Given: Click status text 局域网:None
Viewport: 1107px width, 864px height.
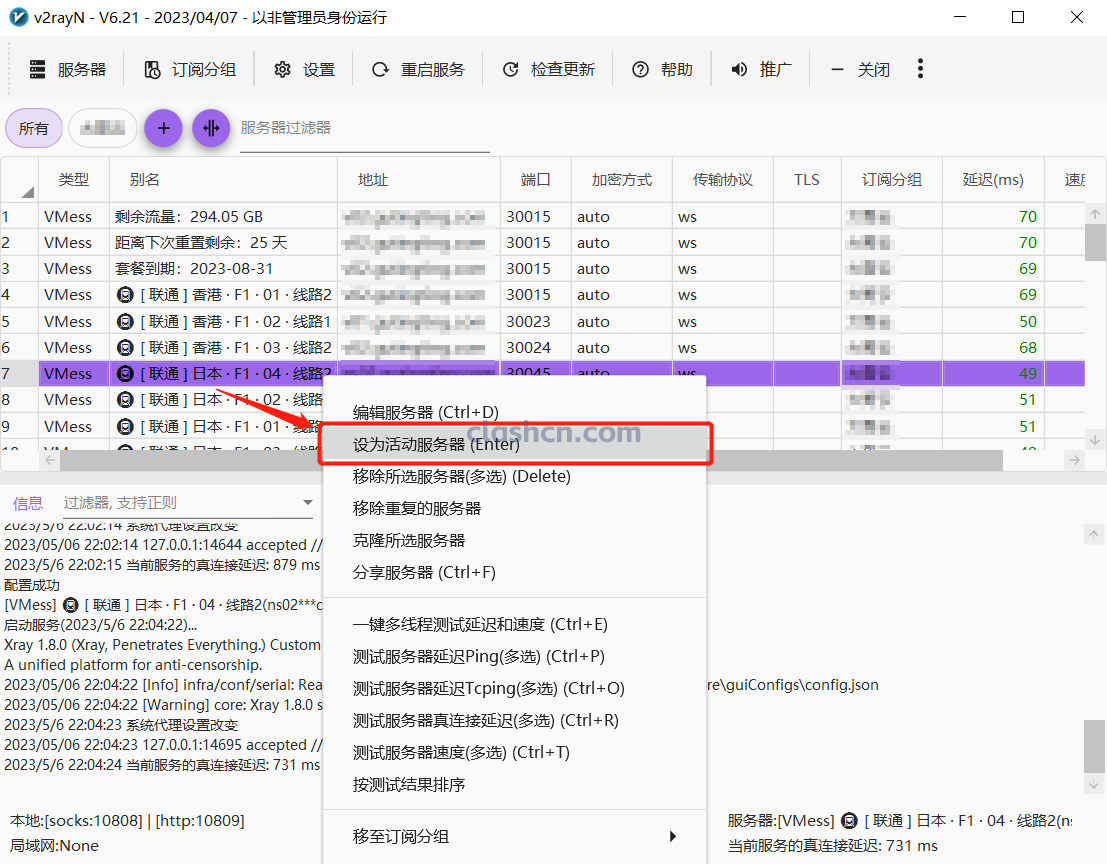Looking at the screenshot, I should tap(54, 846).
